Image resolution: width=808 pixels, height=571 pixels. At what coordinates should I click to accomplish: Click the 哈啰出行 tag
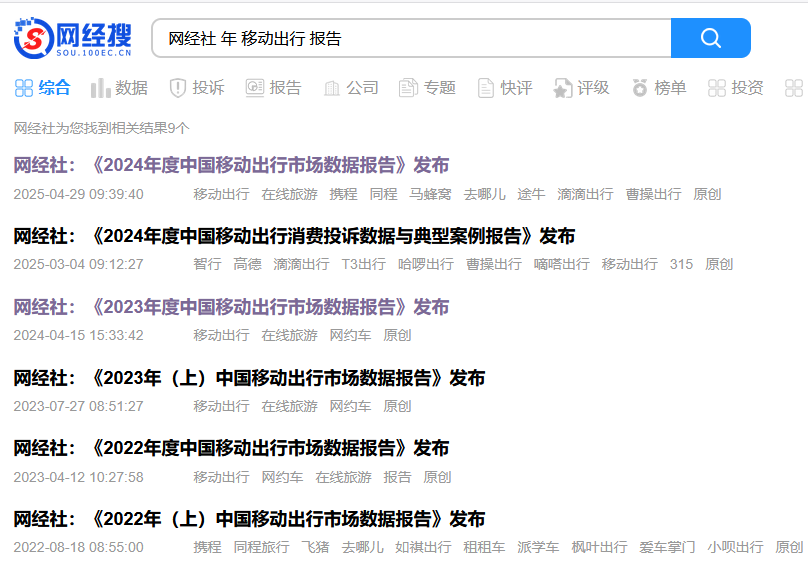point(426,264)
